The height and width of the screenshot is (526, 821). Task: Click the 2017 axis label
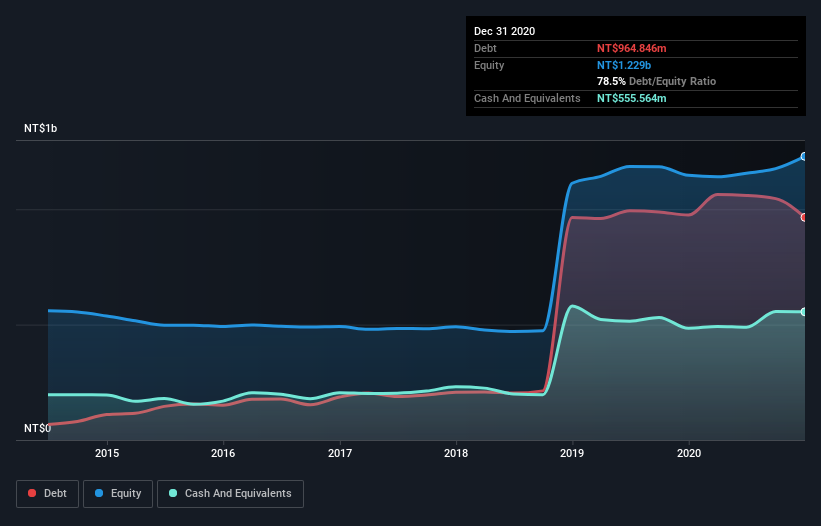pyautogui.click(x=340, y=453)
